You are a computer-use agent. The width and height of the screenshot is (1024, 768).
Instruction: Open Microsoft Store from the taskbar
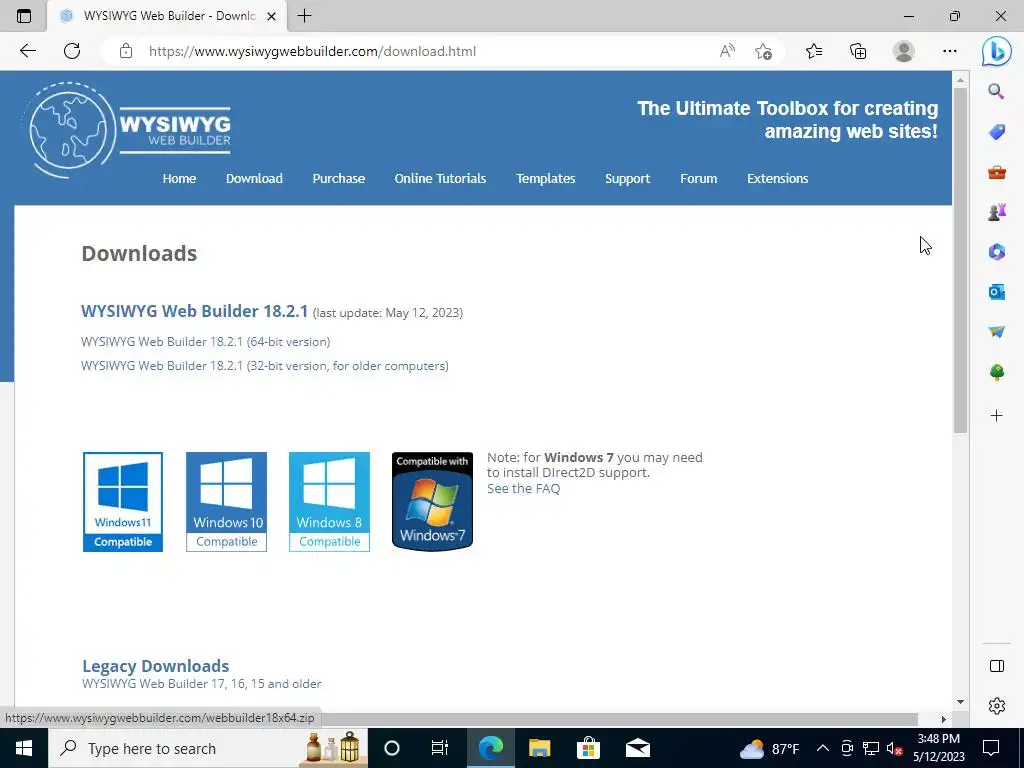click(588, 748)
